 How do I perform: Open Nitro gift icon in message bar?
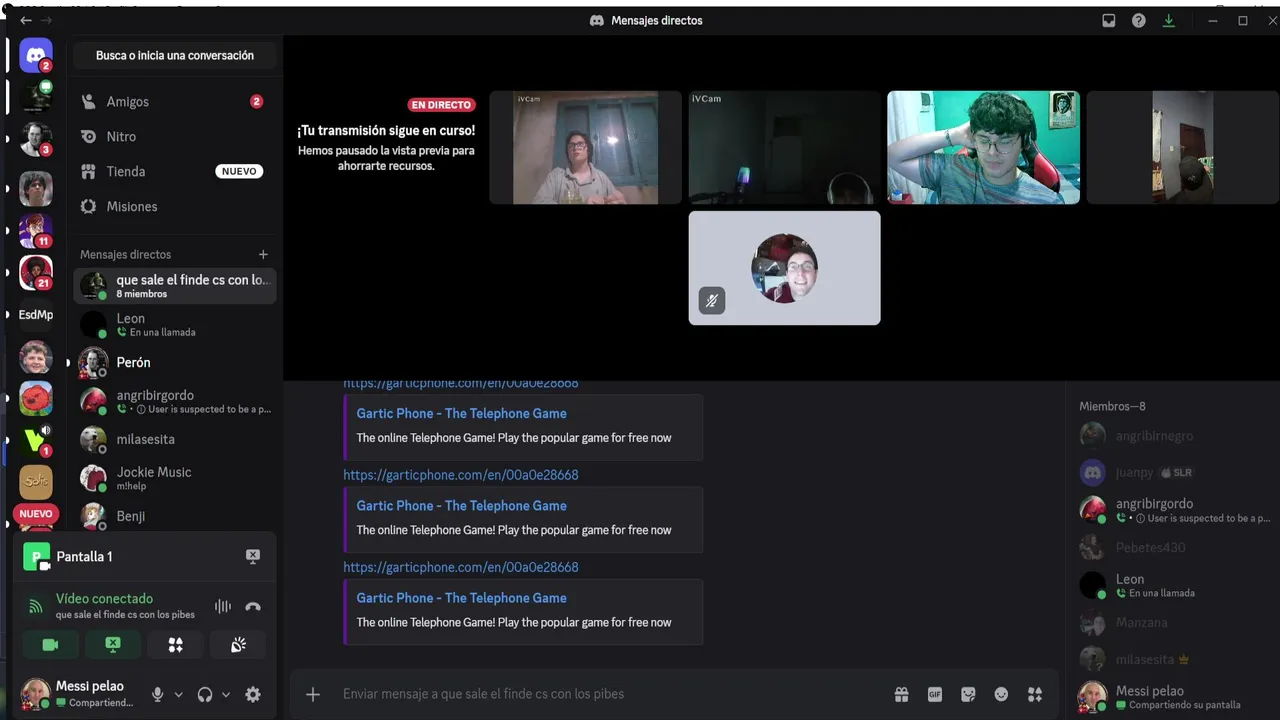pyautogui.click(x=902, y=694)
